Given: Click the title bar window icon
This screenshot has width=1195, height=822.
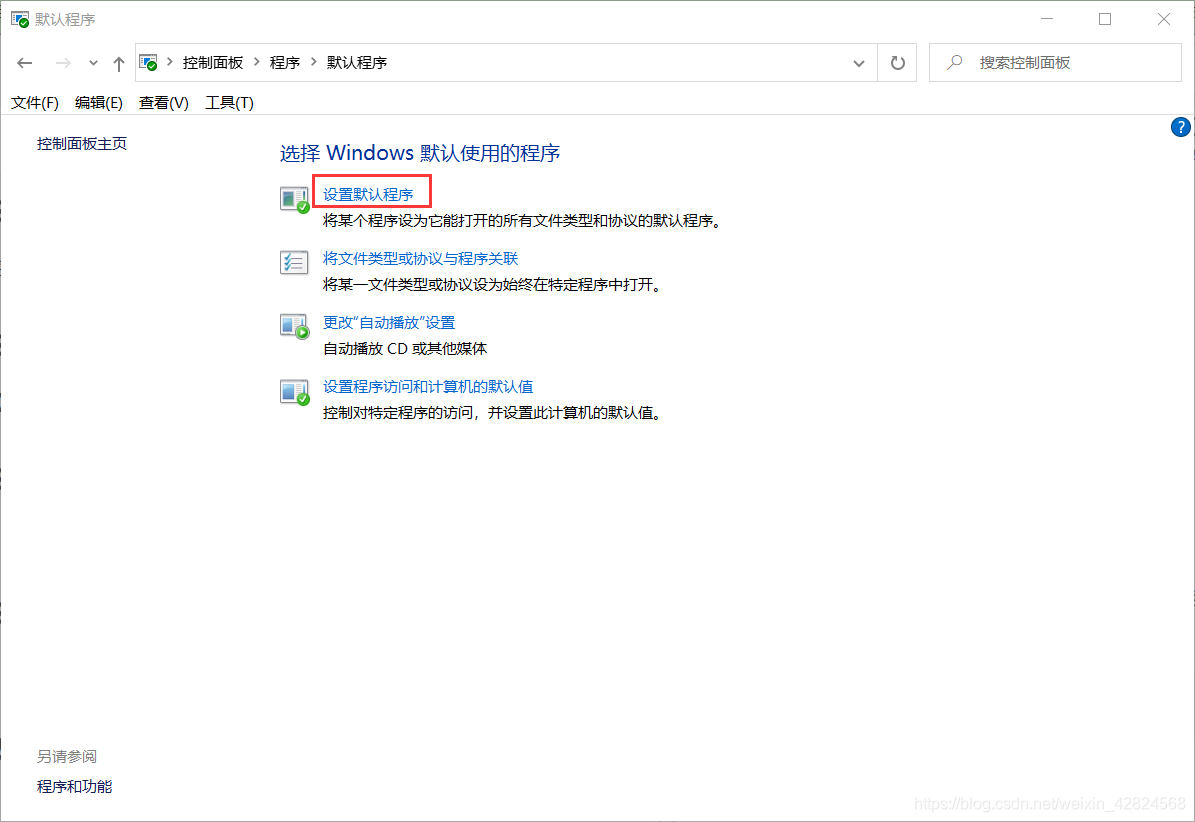Looking at the screenshot, I should pyautogui.click(x=20, y=19).
